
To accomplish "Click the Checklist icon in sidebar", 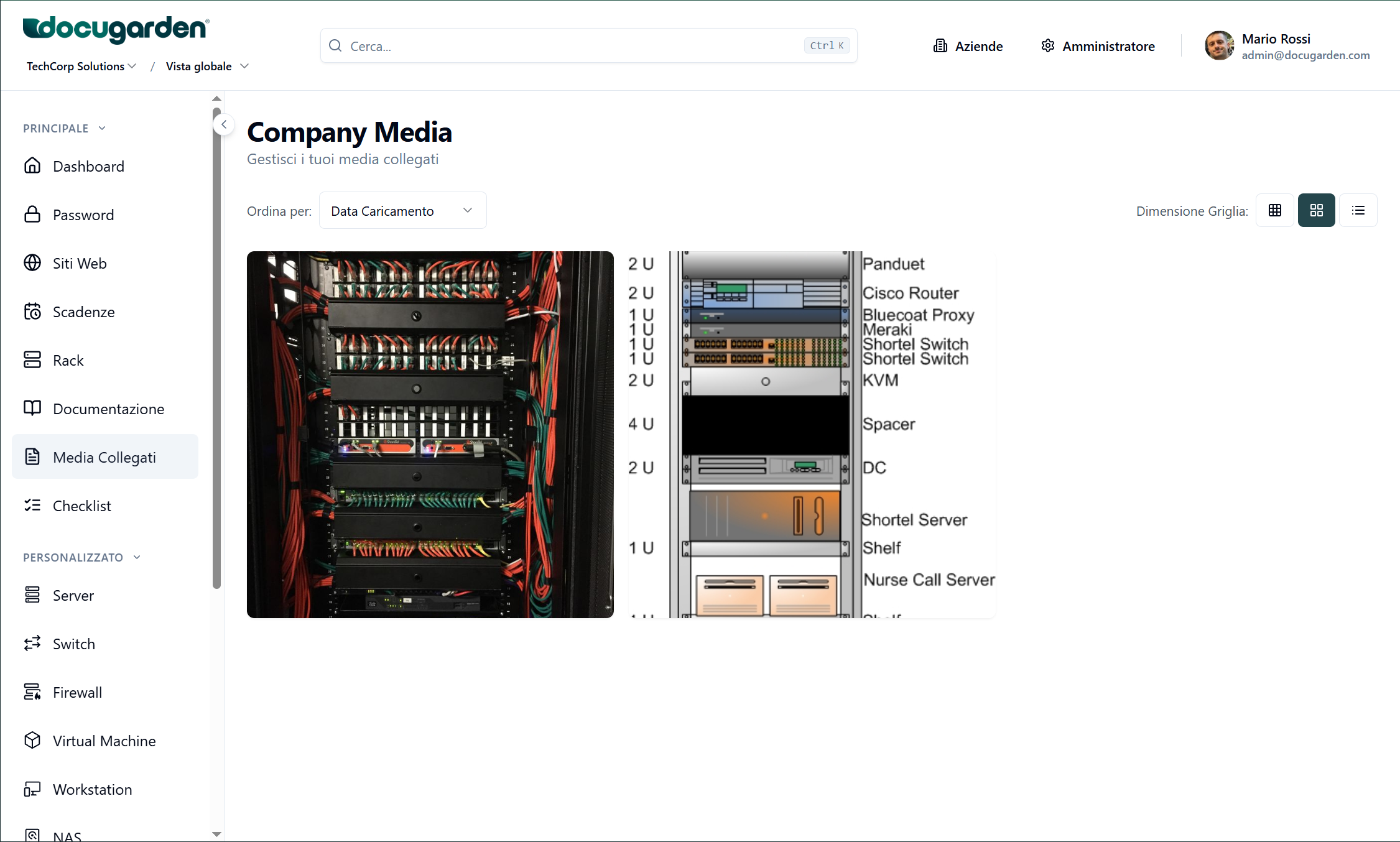I will pos(32,506).
